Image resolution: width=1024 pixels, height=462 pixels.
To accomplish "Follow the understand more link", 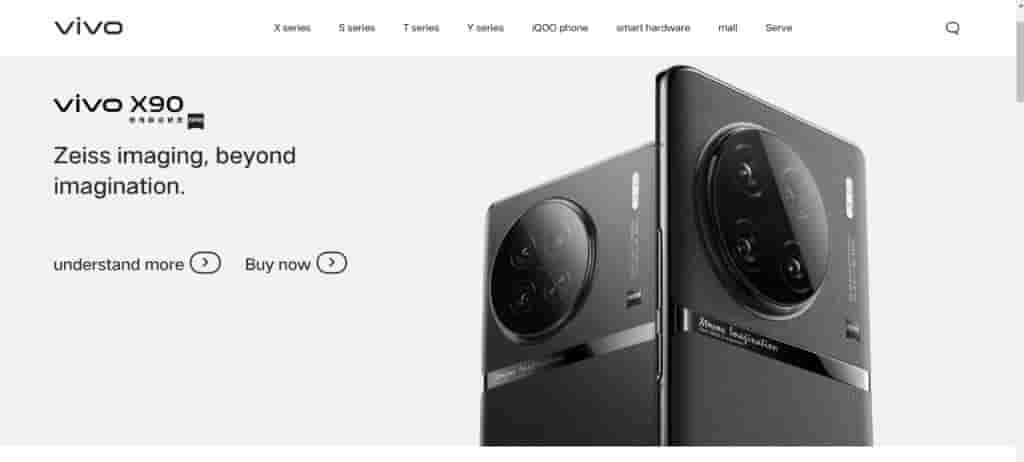I will coord(118,265).
